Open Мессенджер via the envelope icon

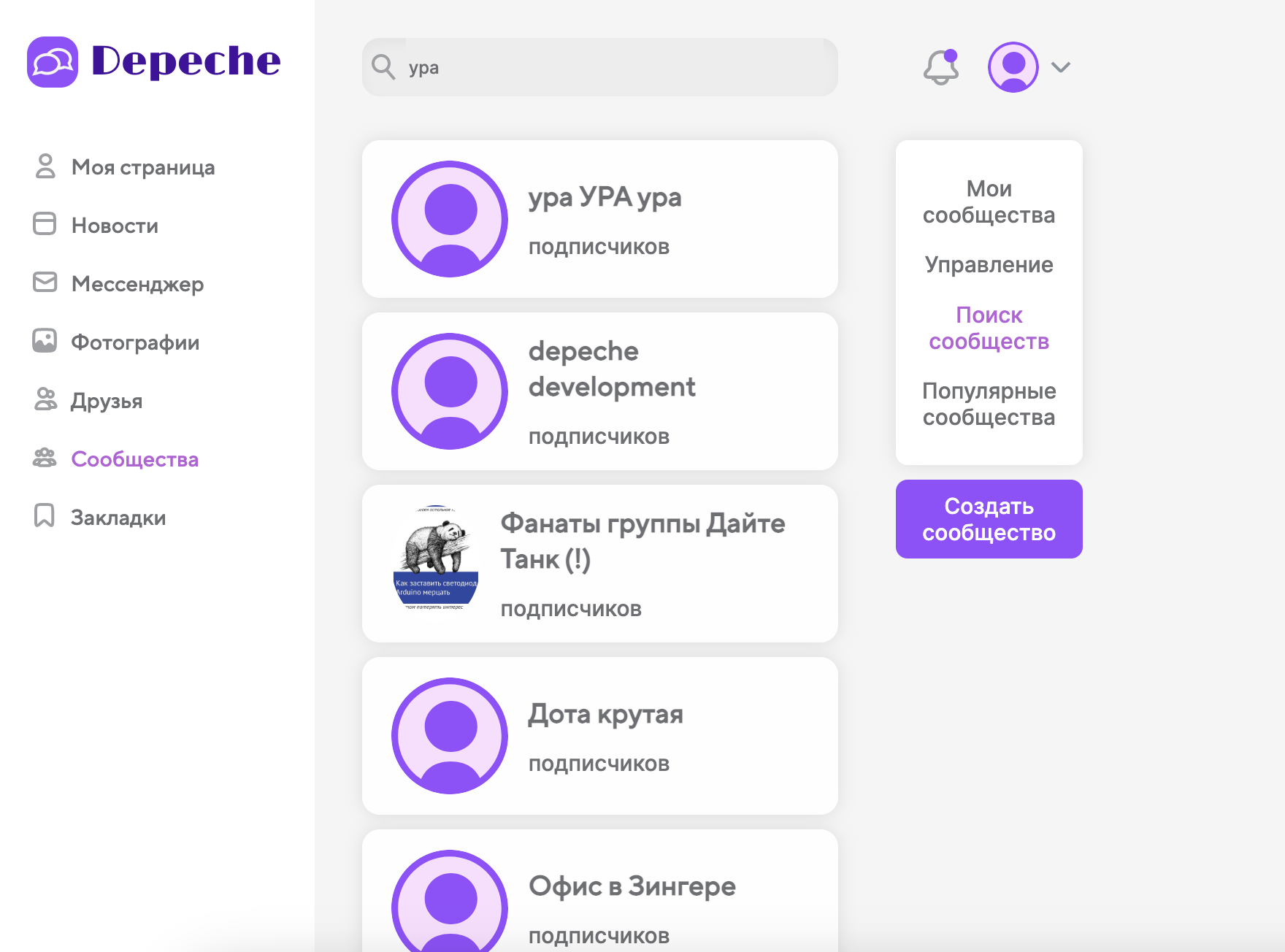(x=45, y=283)
